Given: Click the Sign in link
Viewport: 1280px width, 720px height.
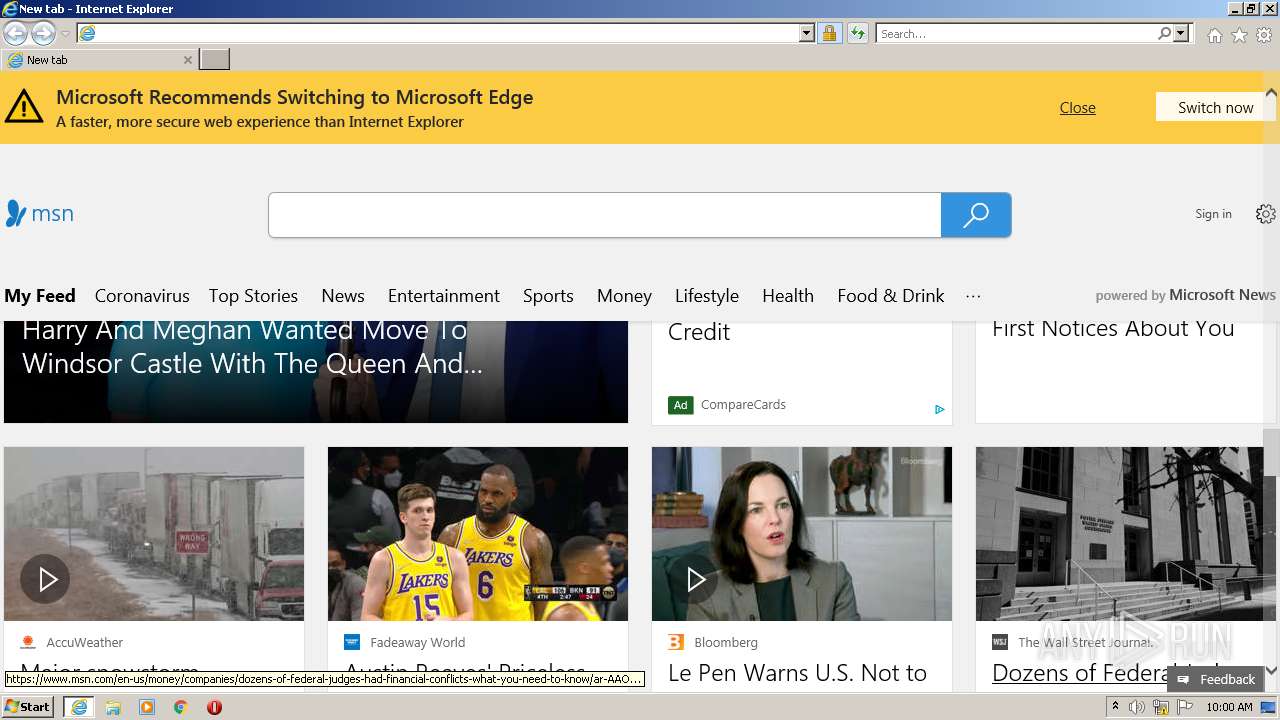Looking at the screenshot, I should click(1213, 214).
